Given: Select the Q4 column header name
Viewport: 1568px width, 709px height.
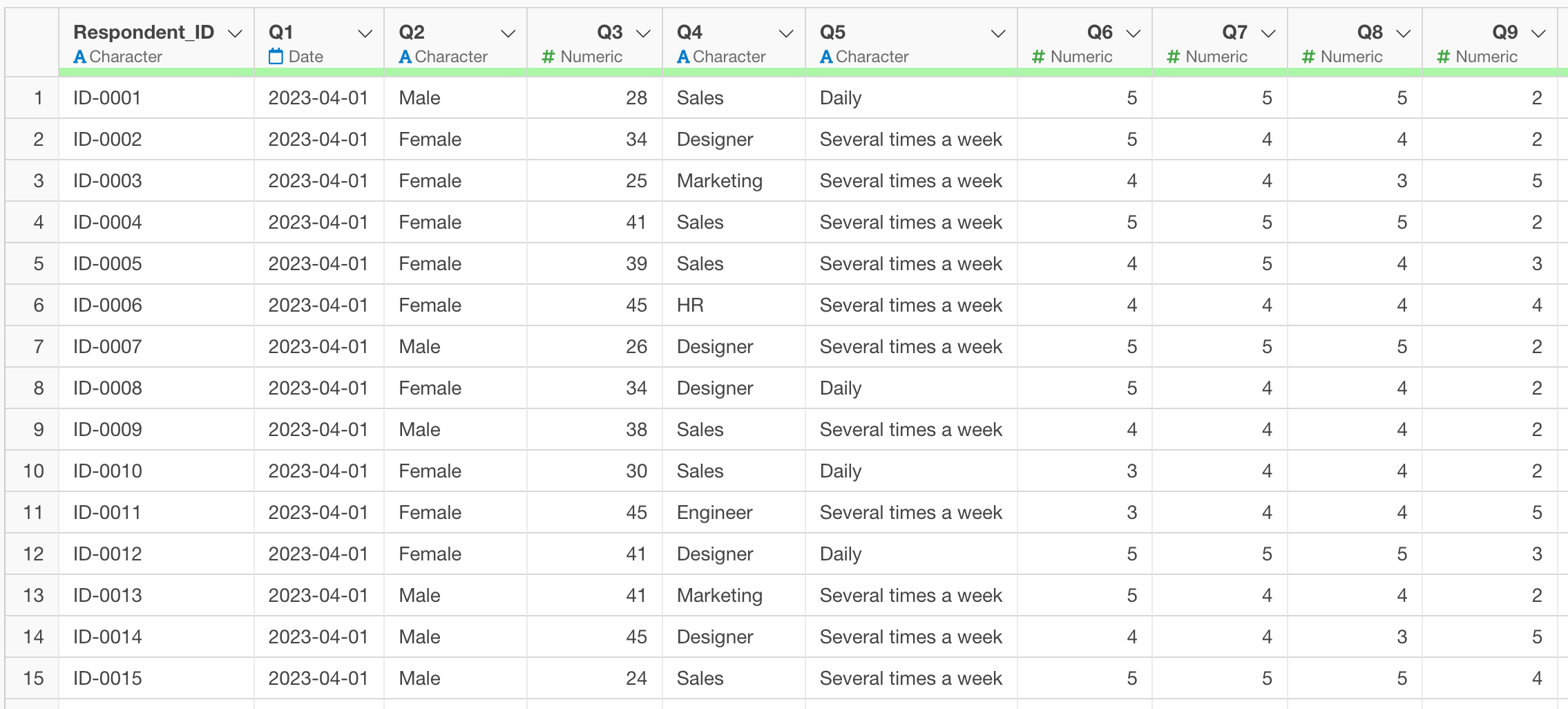Looking at the screenshot, I should [689, 32].
